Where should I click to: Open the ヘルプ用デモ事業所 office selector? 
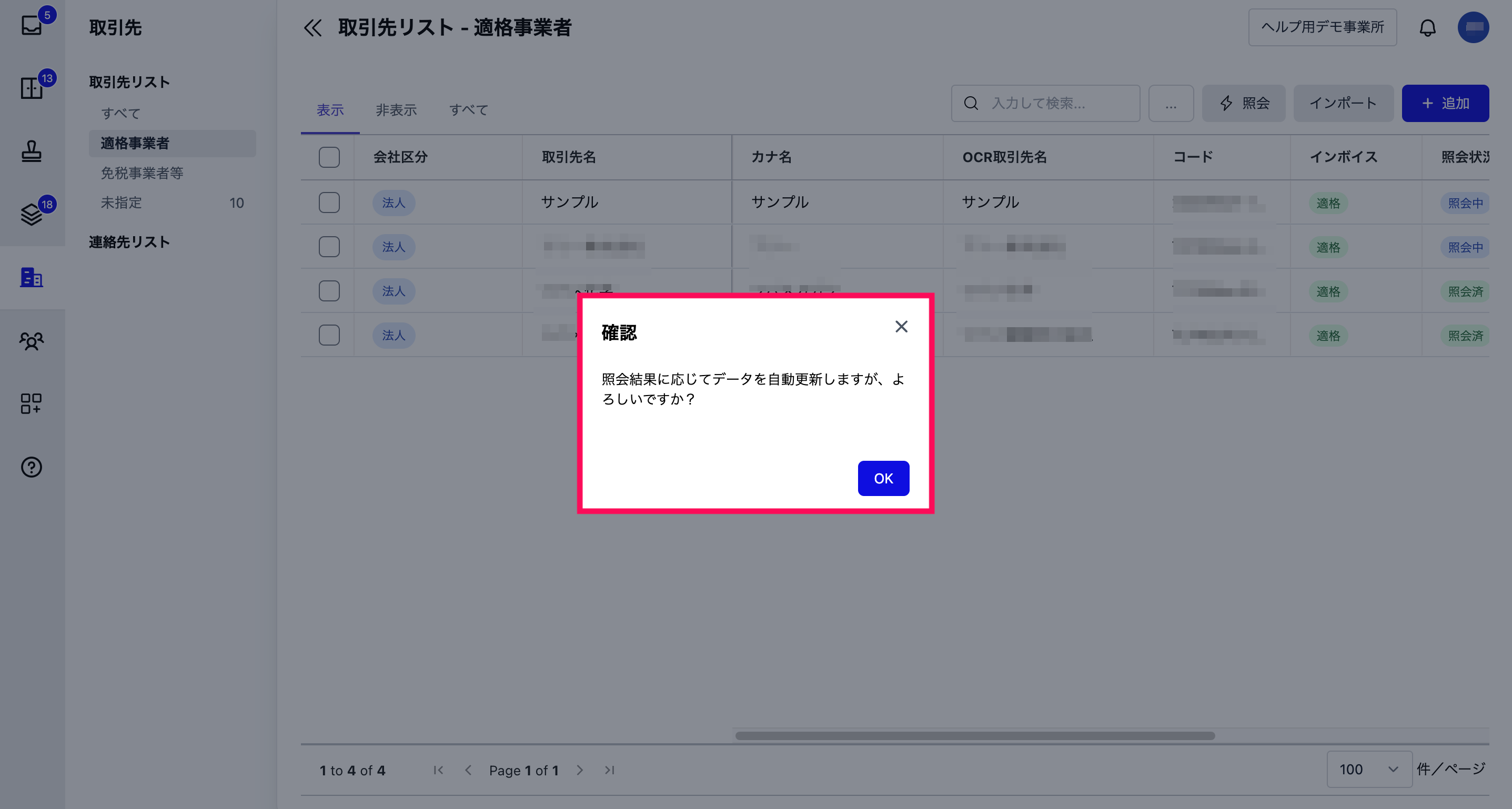[x=1322, y=27]
